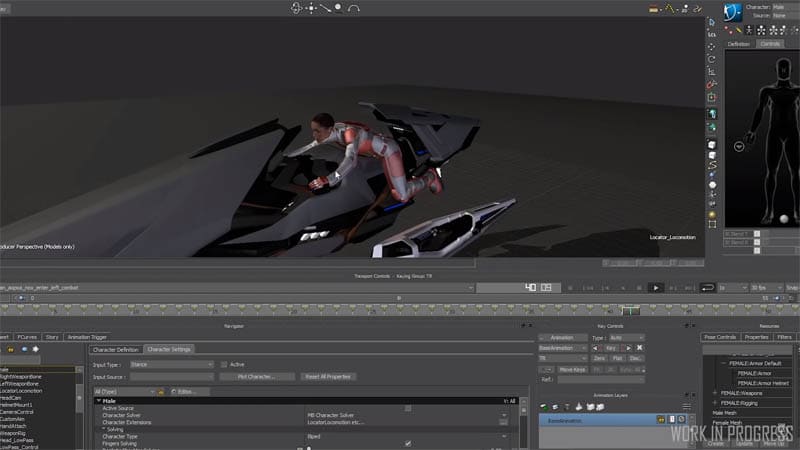Open the Properties tab in Resources

(756, 337)
